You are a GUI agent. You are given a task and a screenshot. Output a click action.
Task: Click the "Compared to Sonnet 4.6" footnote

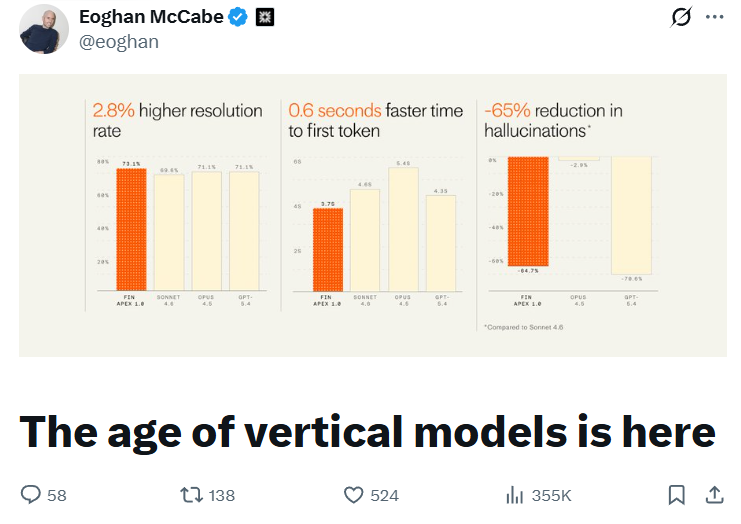pyautogui.click(x=524, y=327)
